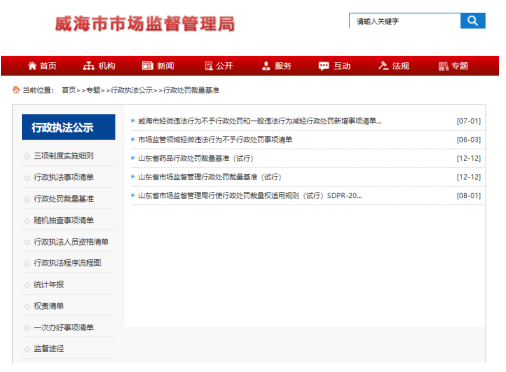Click the magnifier search button
The image size is (506, 372).
click(x=472, y=21)
